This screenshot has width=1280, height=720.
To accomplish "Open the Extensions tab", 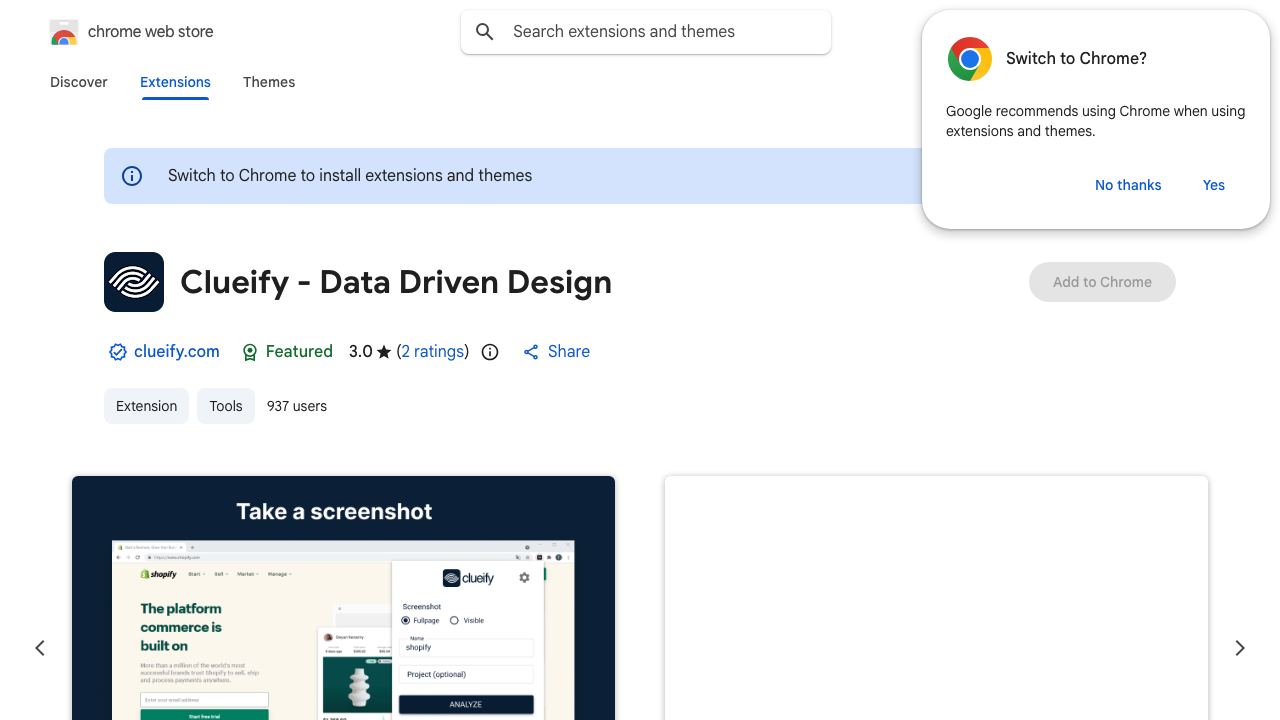I will click(x=175, y=82).
